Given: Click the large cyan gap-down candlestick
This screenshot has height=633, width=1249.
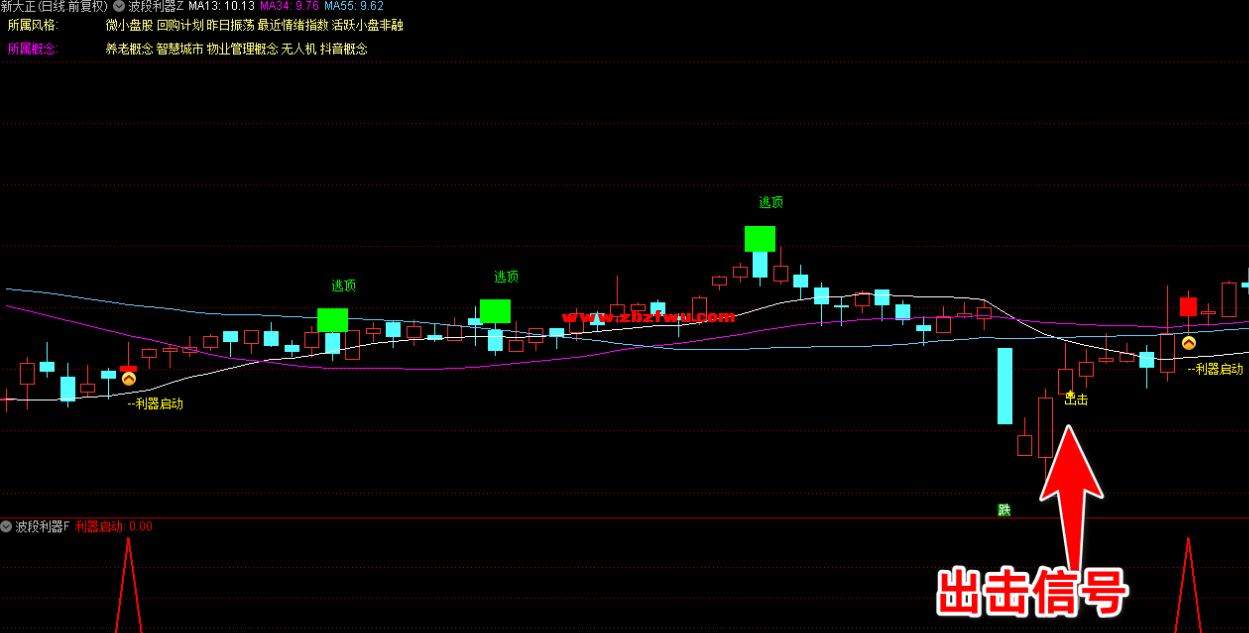Looking at the screenshot, I should [x=1004, y=386].
